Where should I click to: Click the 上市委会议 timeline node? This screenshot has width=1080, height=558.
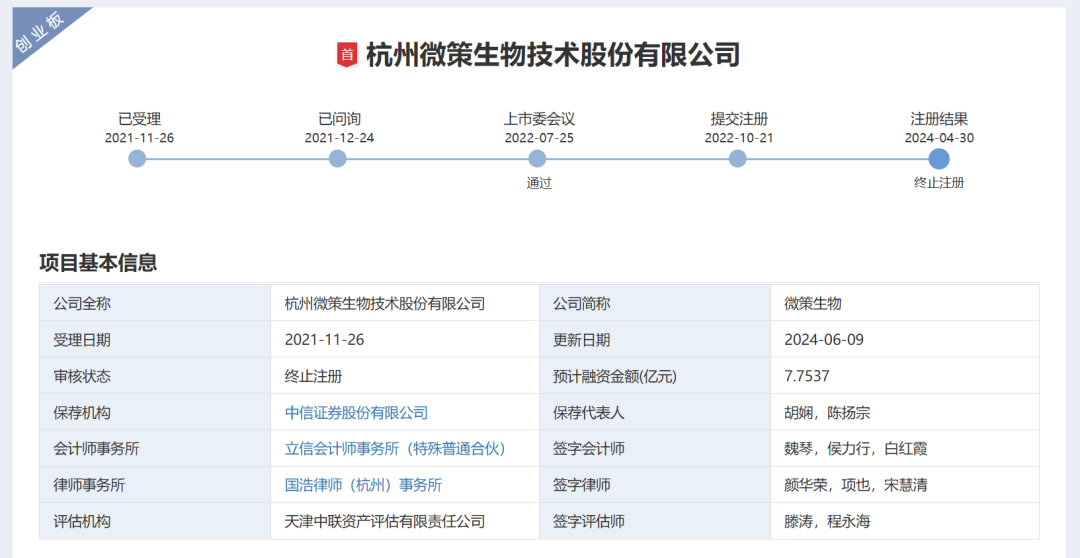point(538,158)
